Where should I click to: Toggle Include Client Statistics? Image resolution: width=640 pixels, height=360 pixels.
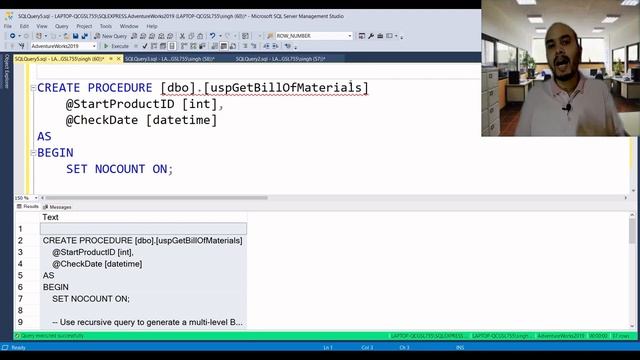point(202,46)
